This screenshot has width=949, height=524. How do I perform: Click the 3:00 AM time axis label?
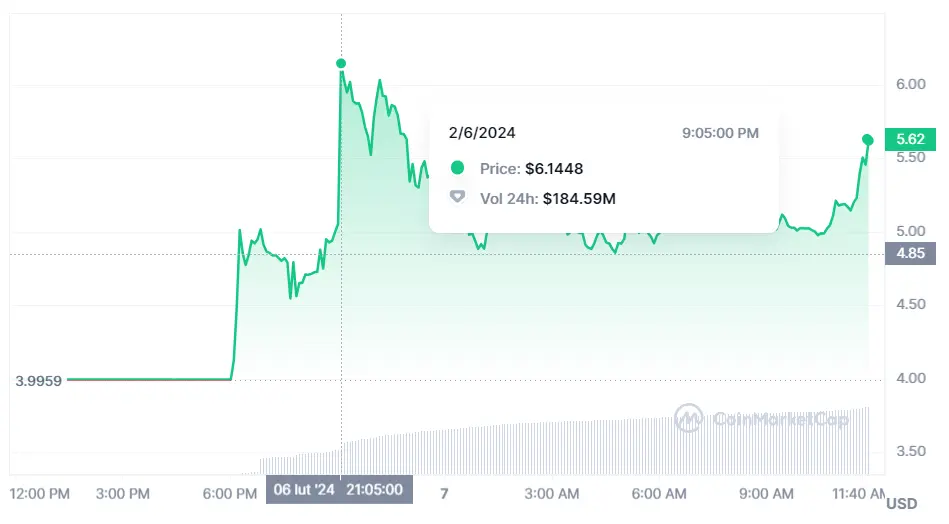[552, 493]
